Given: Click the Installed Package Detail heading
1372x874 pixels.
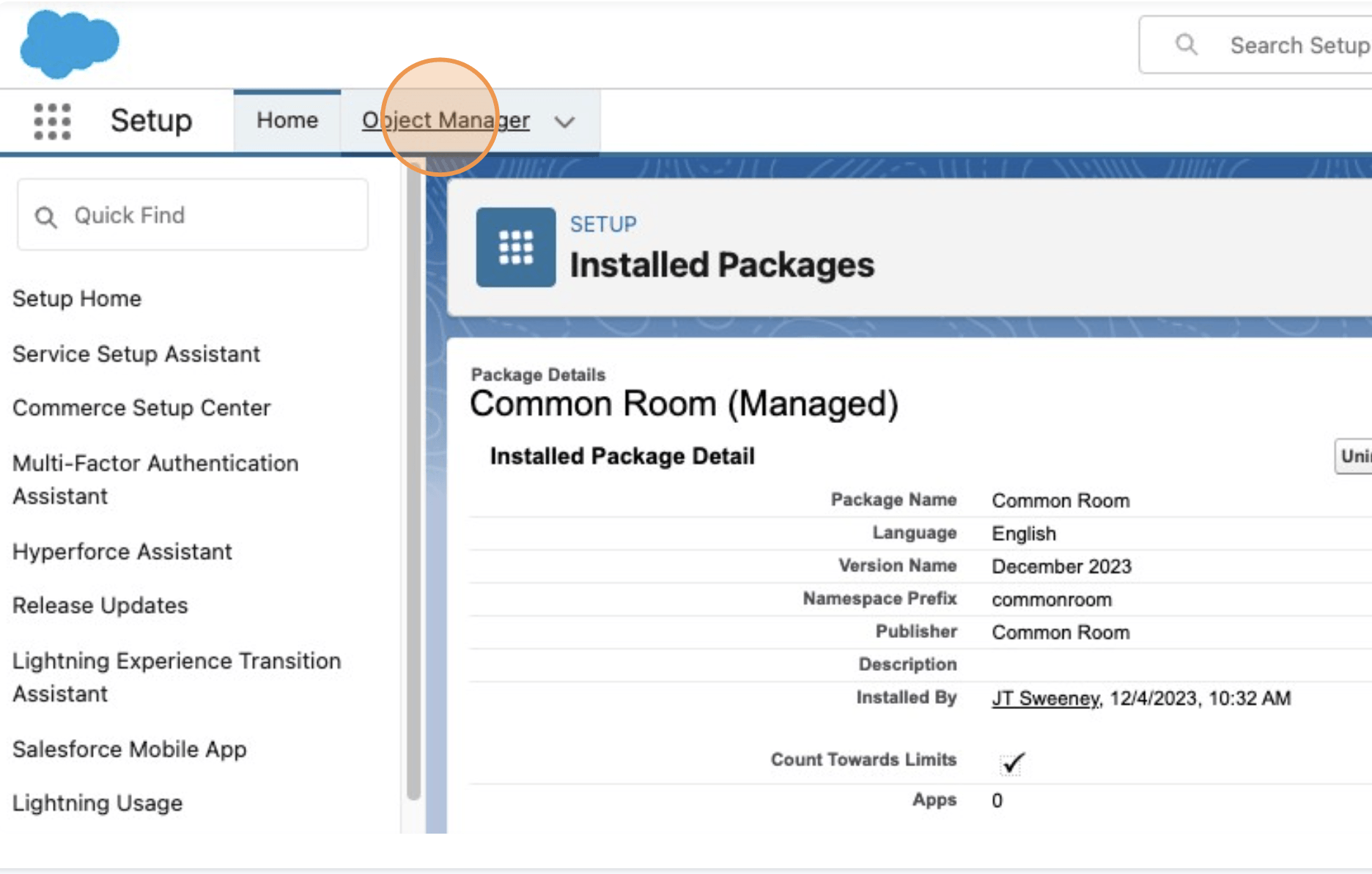Looking at the screenshot, I should pos(622,456).
